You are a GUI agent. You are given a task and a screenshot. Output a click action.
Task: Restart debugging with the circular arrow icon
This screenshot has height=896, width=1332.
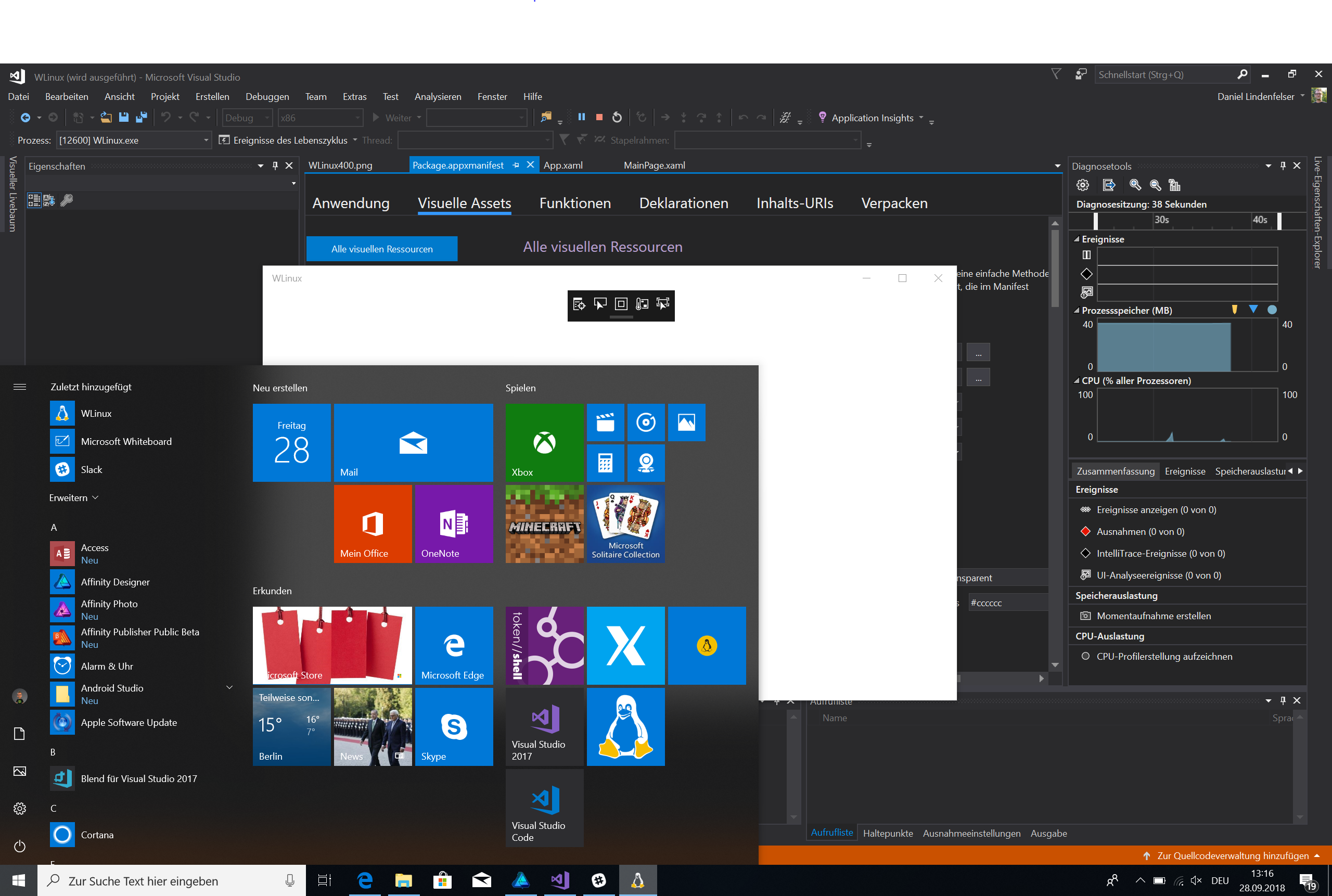click(x=617, y=117)
